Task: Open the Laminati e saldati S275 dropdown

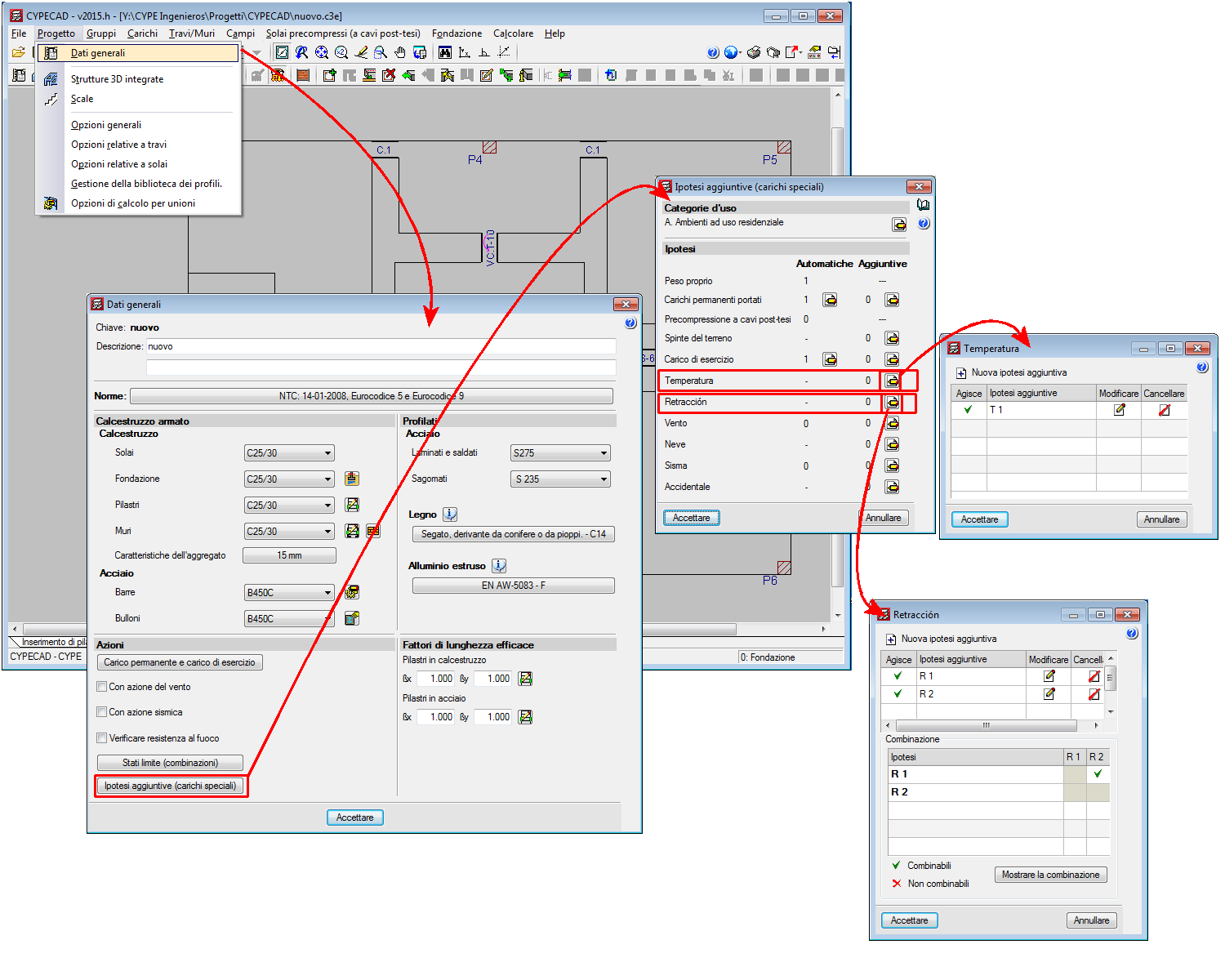Action: point(561,453)
